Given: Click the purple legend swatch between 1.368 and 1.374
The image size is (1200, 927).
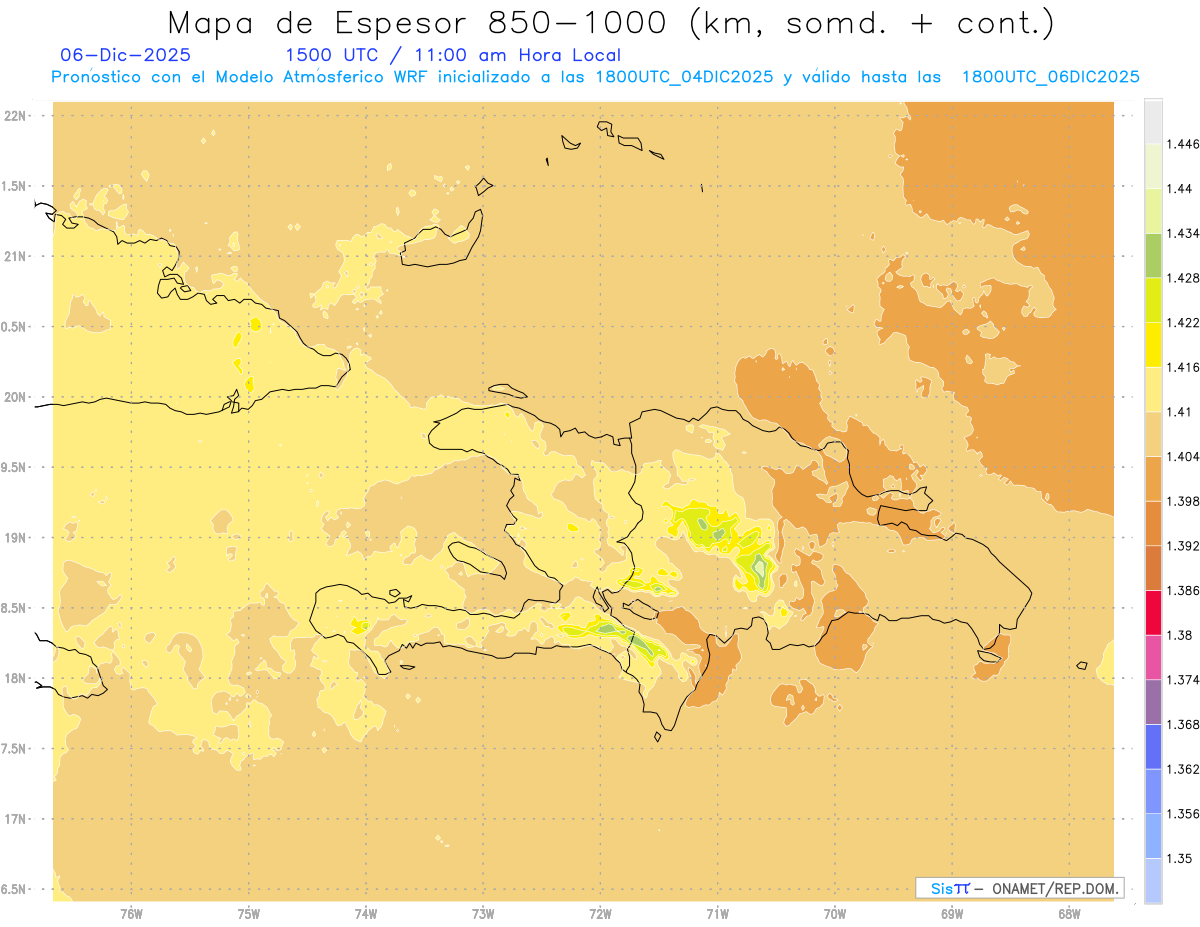Looking at the screenshot, I should [x=1153, y=702].
